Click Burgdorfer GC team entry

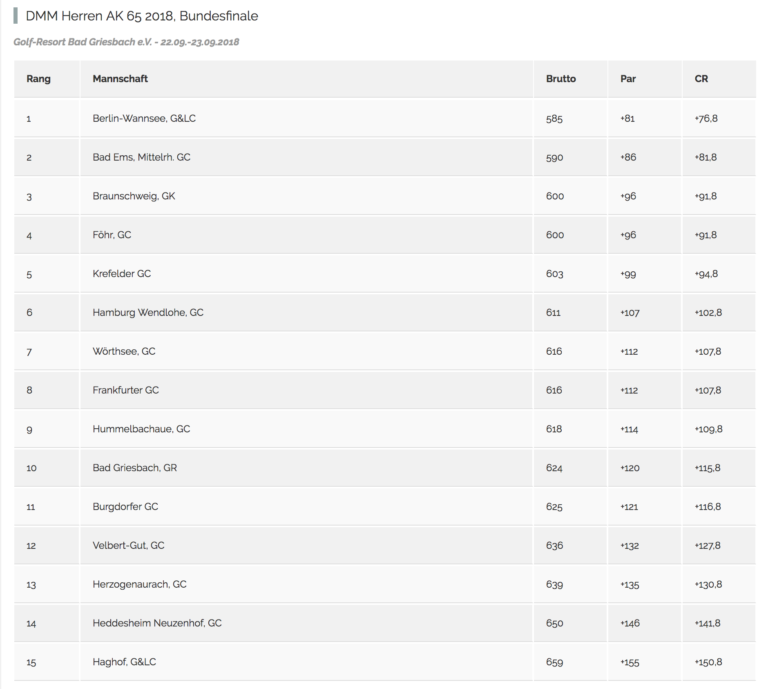point(125,507)
